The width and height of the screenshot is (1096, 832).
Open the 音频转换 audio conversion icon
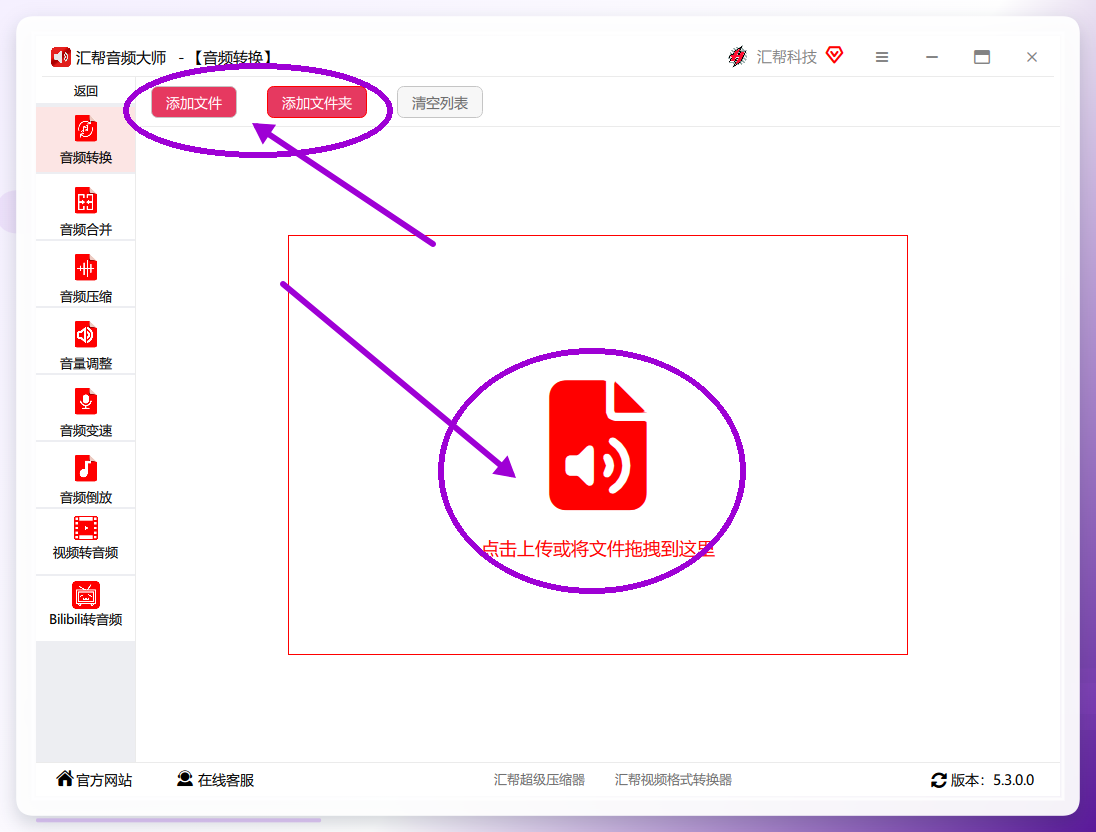click(85, 129)
